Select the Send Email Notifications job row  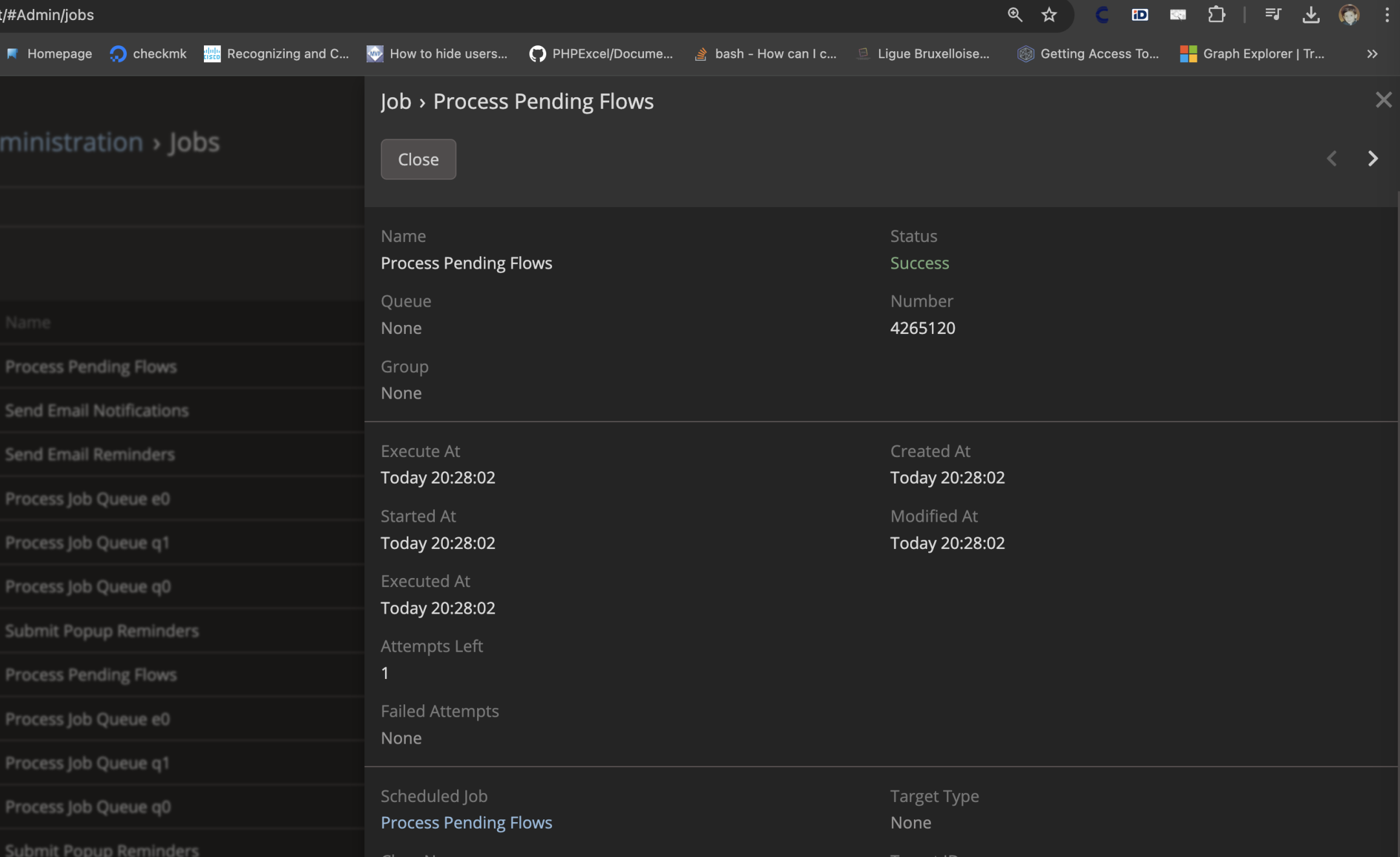97,410
